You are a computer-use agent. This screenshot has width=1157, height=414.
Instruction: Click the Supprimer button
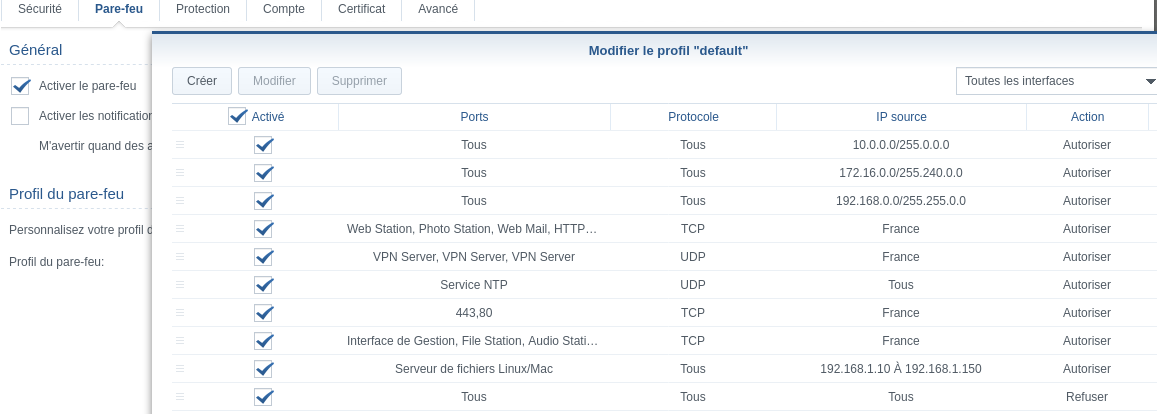click(359, 81)
